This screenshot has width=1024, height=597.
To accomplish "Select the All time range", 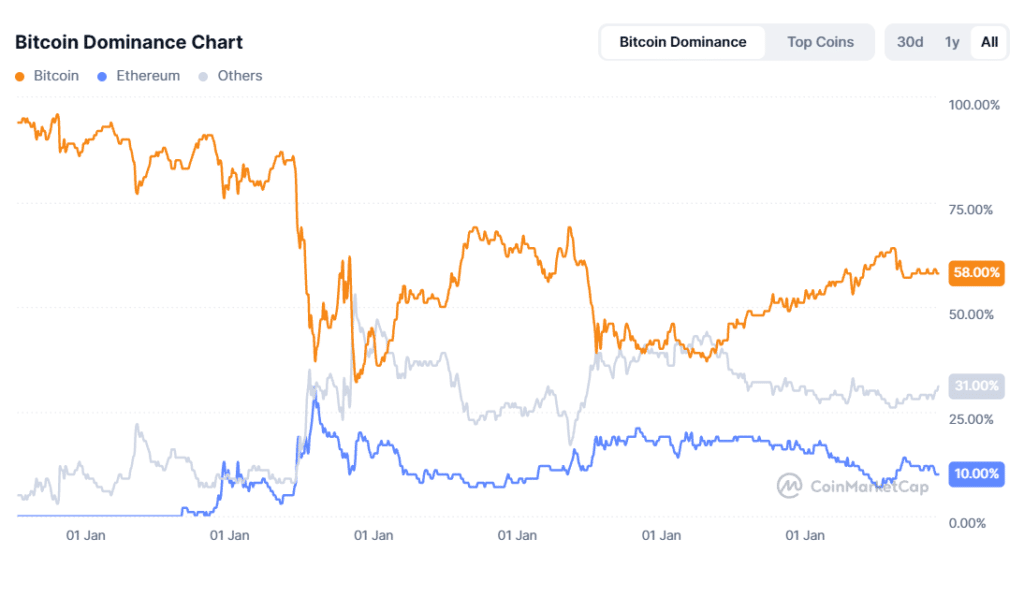I will 989,42.
